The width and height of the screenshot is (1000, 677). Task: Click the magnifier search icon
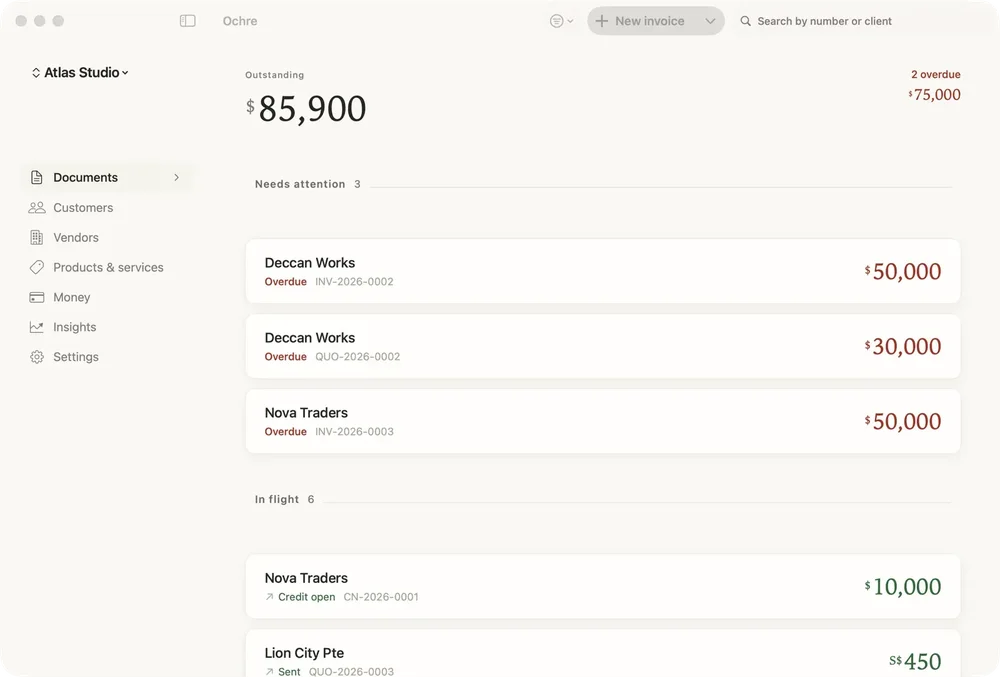pos(745,21)
